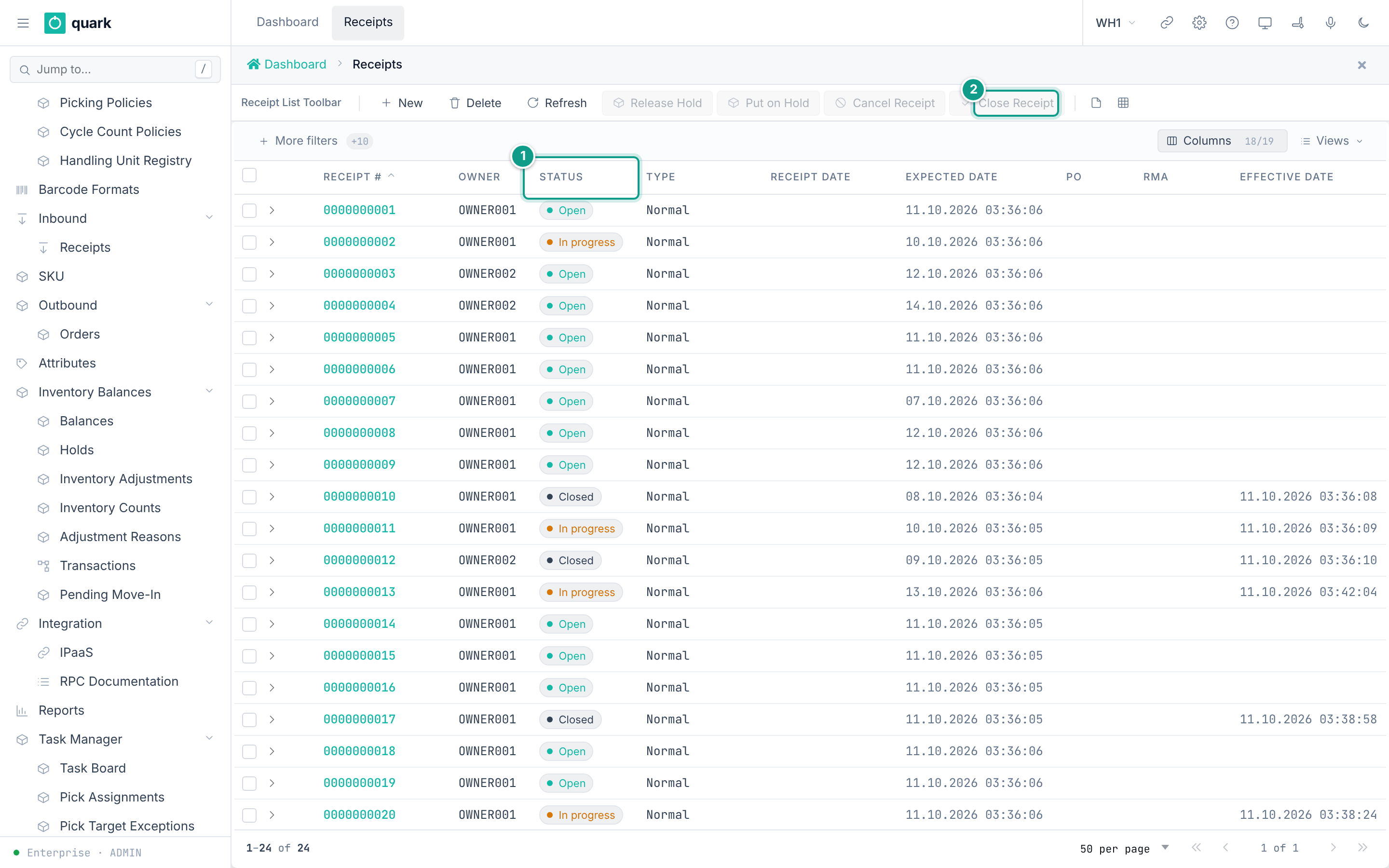This screenshot has height=868, width=1389.
Task: Open help with the question mark icon
Action: [1232, 23]
